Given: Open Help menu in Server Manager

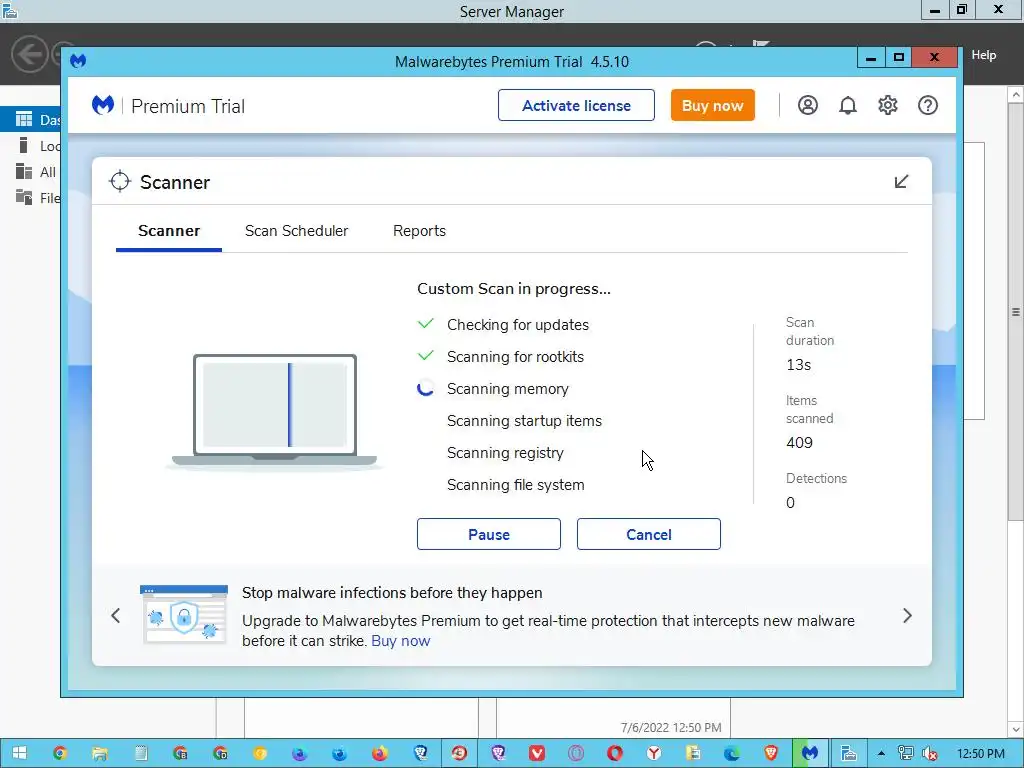Looking at the screenshot, I should tap(983, 55).
